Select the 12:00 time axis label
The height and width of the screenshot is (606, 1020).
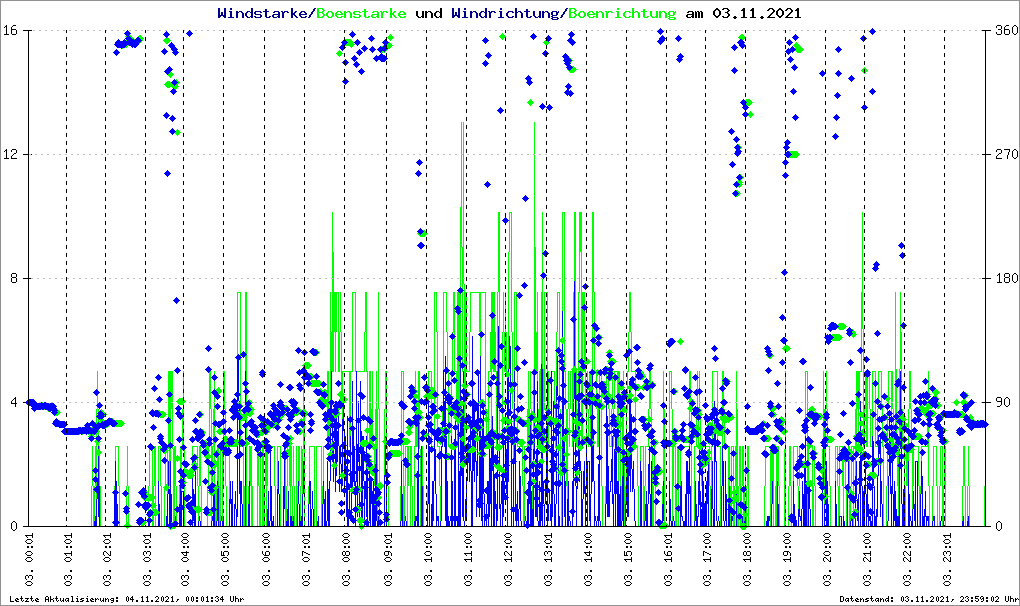click(507, 559)
